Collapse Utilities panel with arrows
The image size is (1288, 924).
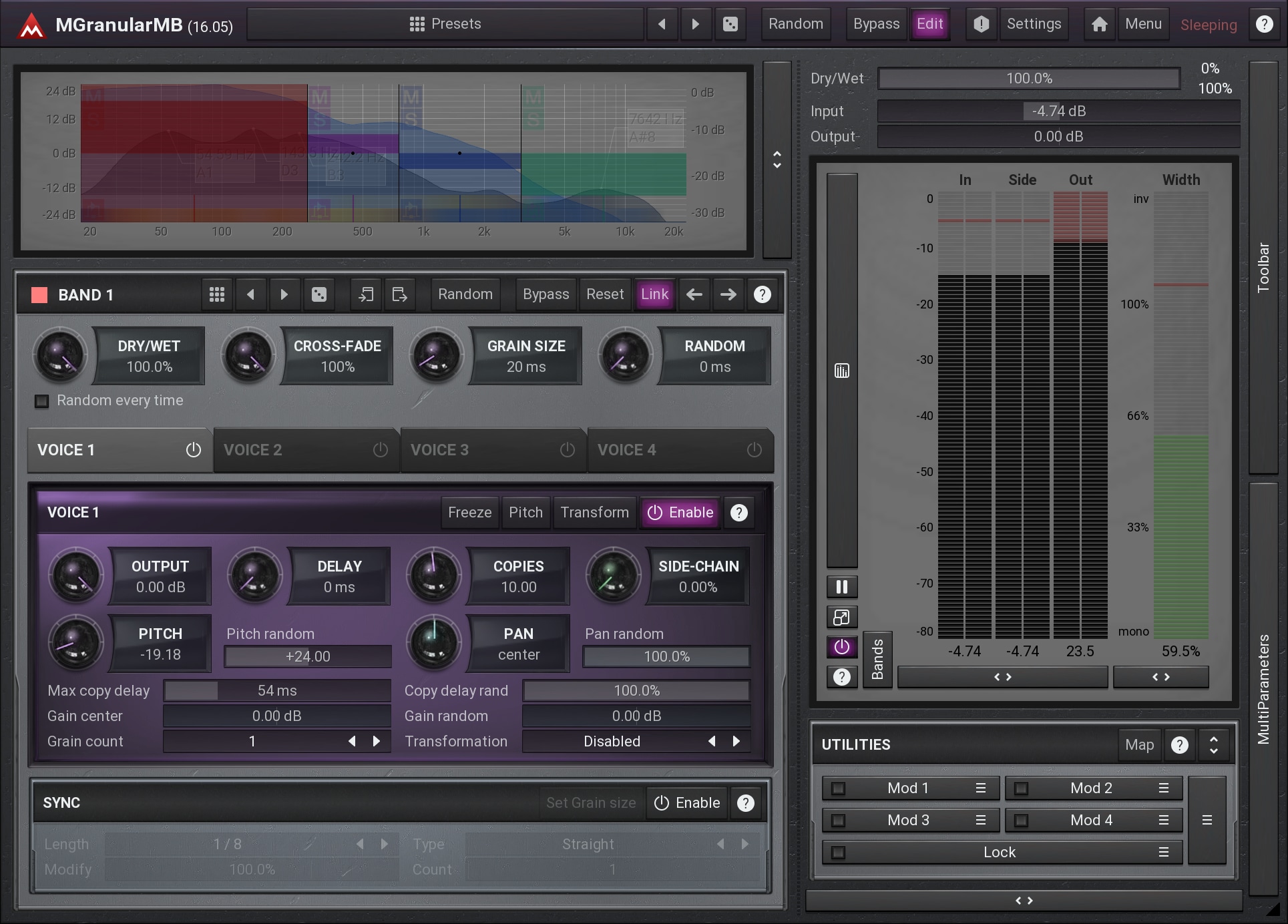[1214, 745]
